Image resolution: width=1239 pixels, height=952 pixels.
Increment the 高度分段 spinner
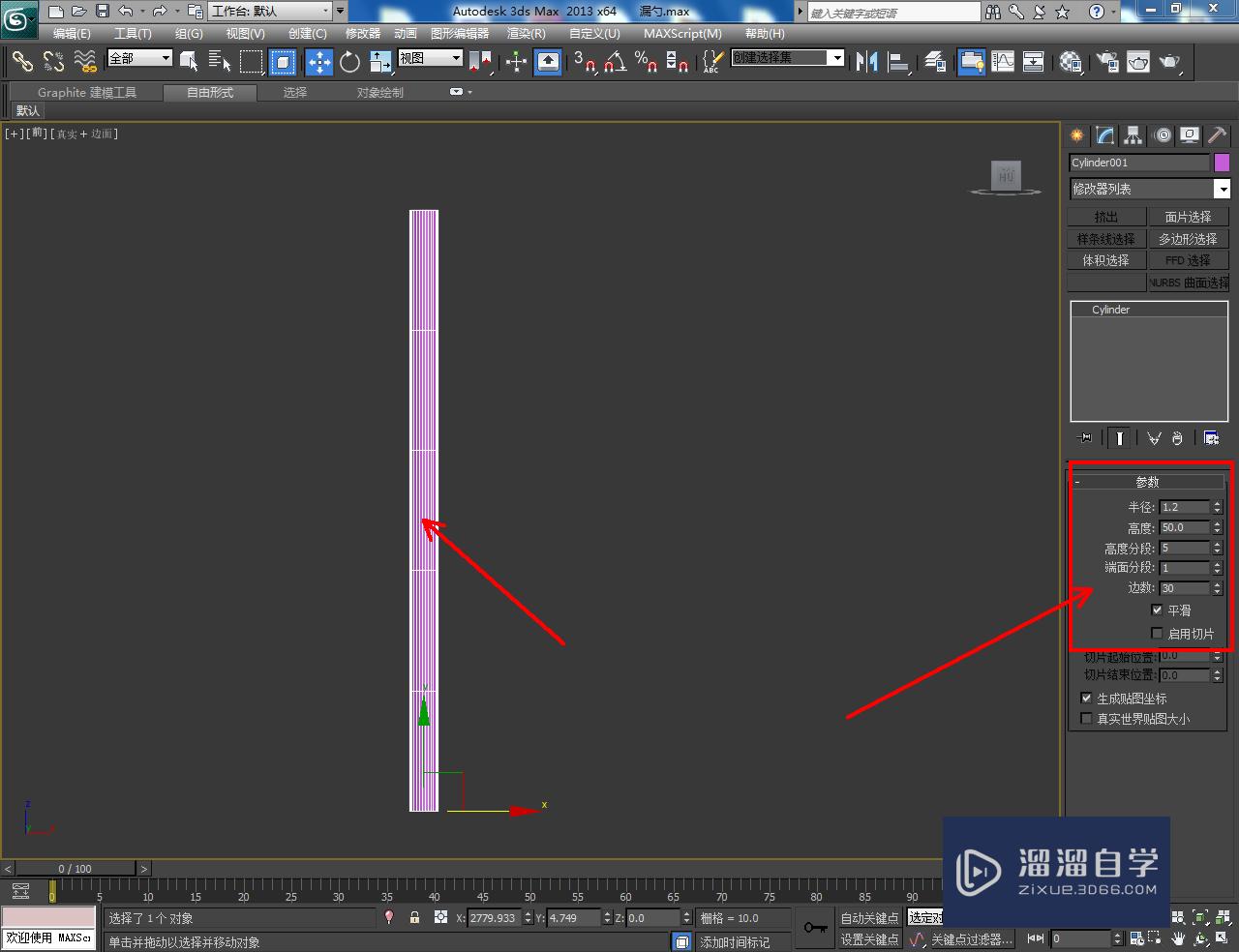coord(1218,544)
